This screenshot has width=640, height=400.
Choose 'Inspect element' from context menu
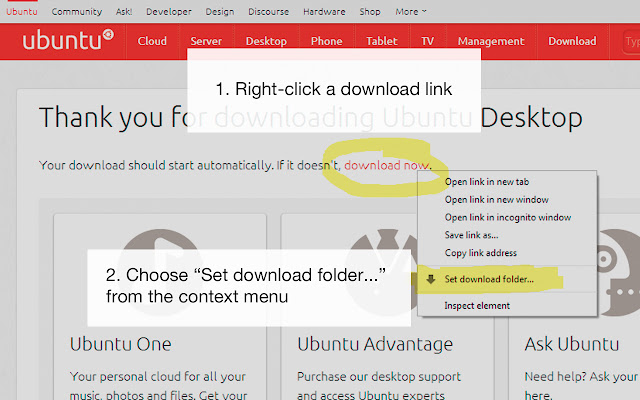[477, 306]
